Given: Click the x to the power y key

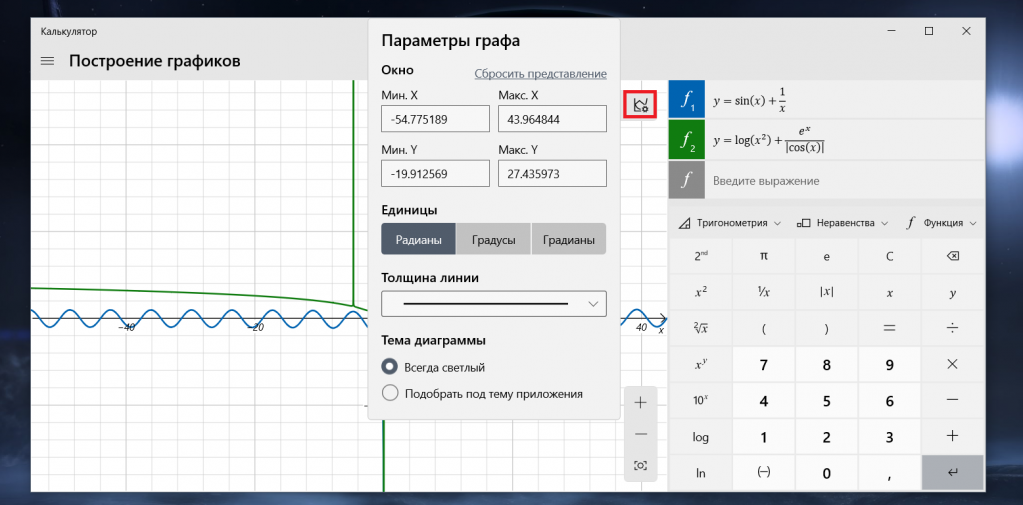Looking at the screenshot, I should pos(701,365).
